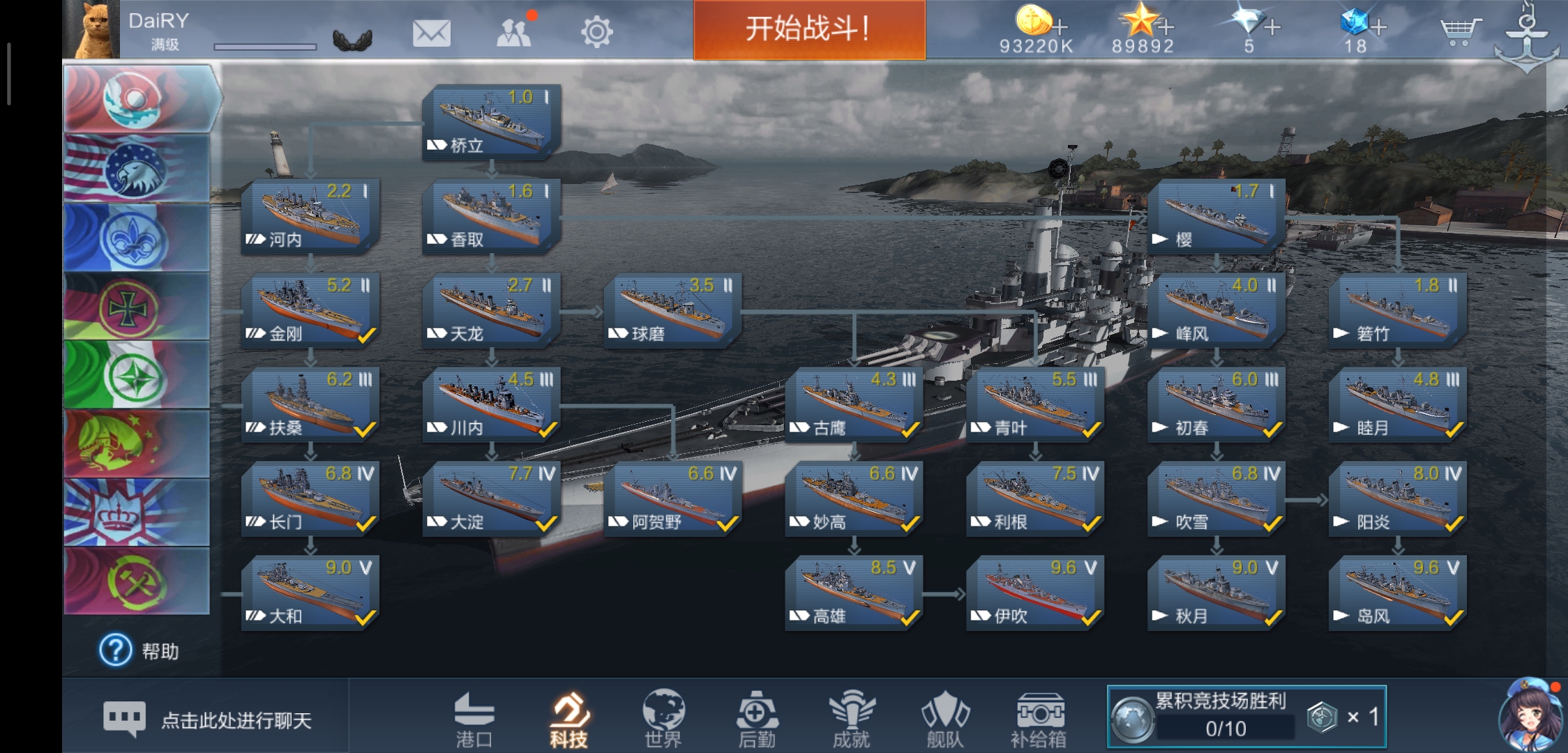Open the mail envelope icon
Screen dimensions: 1568x753
coord(431,33)
